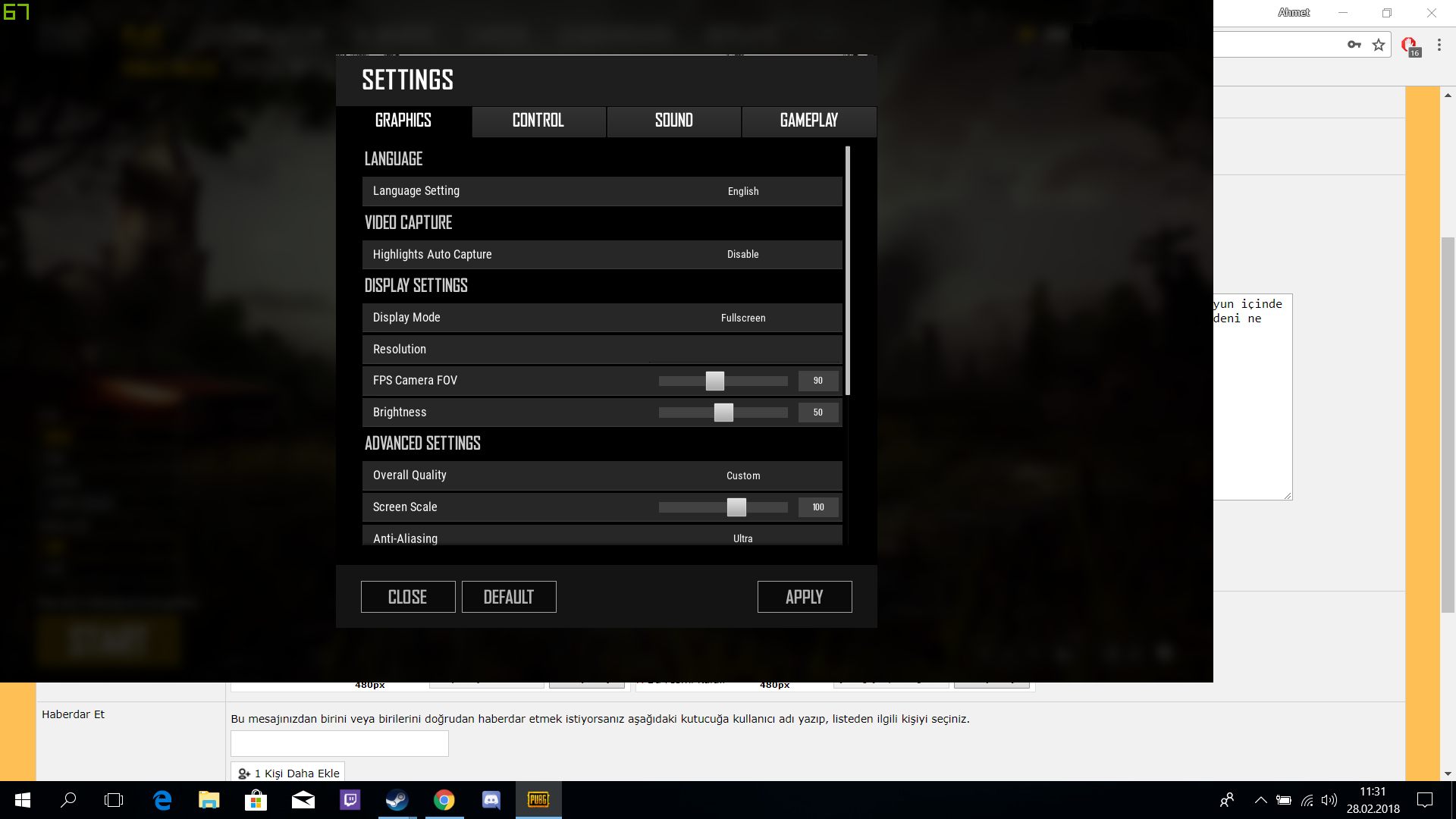1456x819 pixels.
Task: Open the Mail app from taskbar
Action: tap(303, 800)
